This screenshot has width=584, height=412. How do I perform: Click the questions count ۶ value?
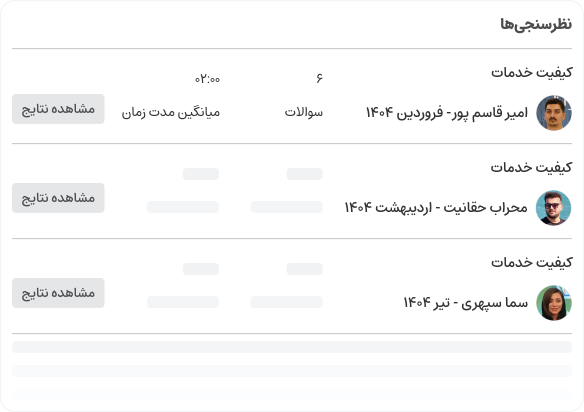click(320, 78)
